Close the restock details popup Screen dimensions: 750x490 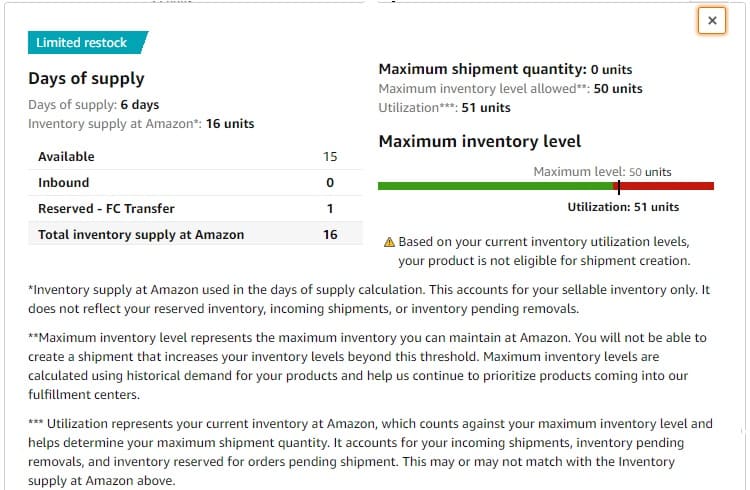click(712, 21)
